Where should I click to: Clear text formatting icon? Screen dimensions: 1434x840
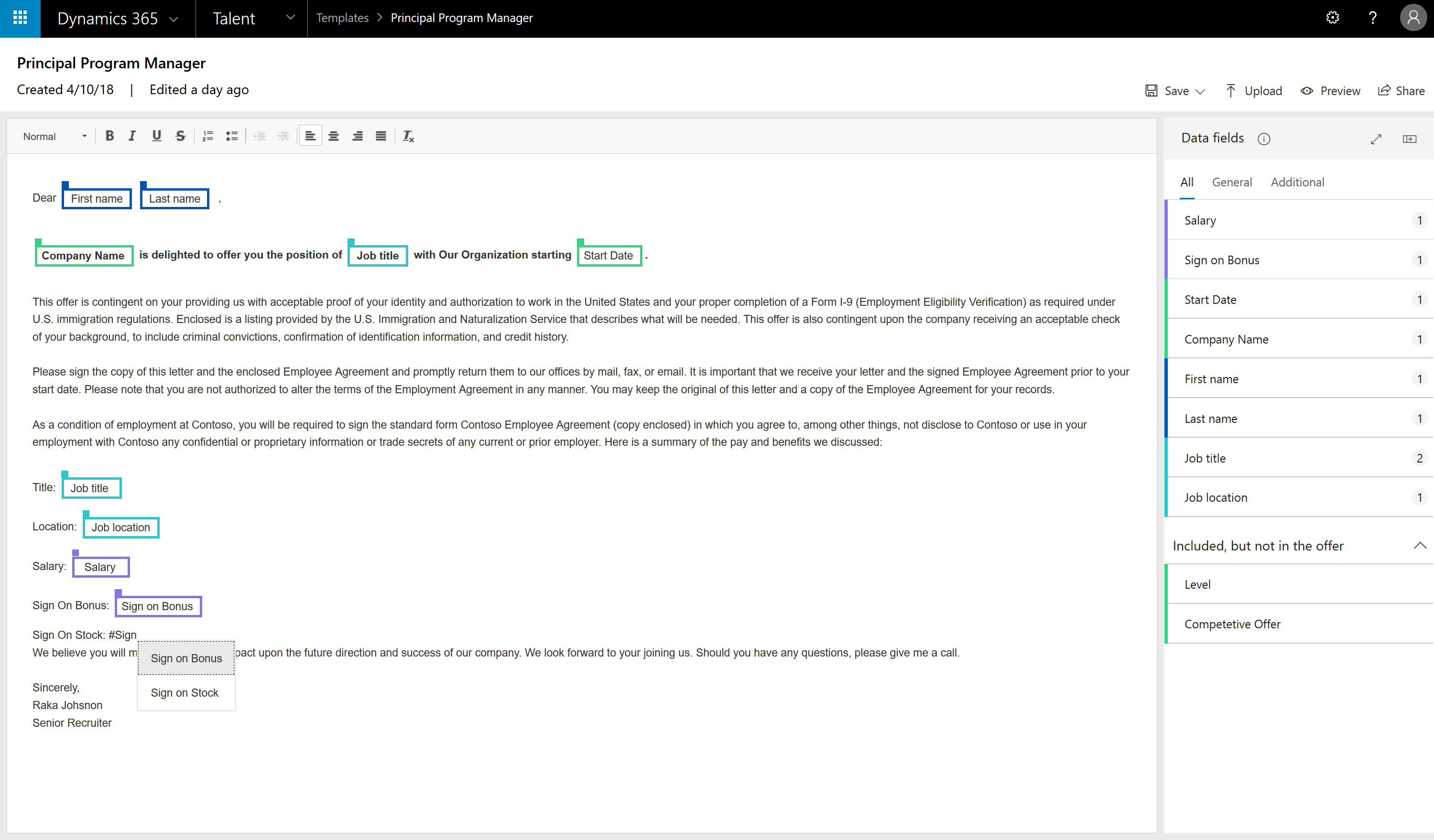[408, 136]
